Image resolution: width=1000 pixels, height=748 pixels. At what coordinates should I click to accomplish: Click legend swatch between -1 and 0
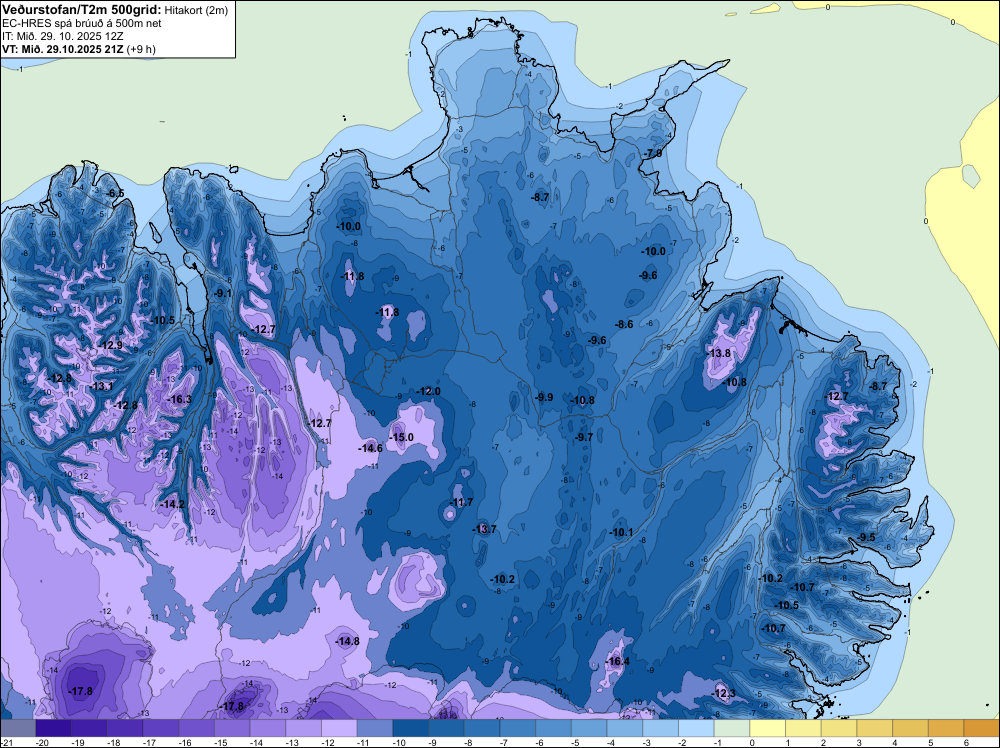click(x=732, y=728)
